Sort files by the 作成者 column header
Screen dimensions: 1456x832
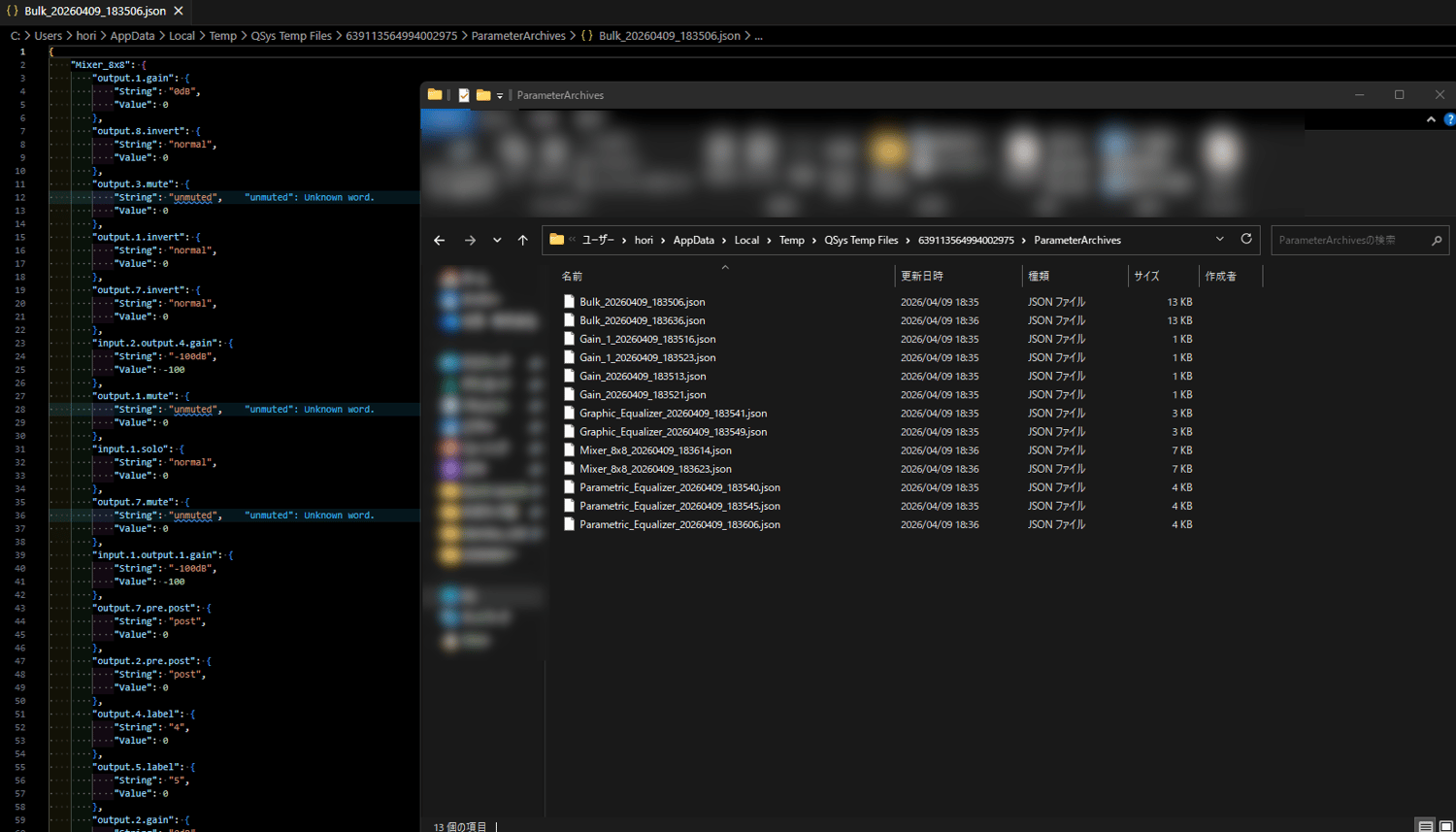(x=1231, y=277)
